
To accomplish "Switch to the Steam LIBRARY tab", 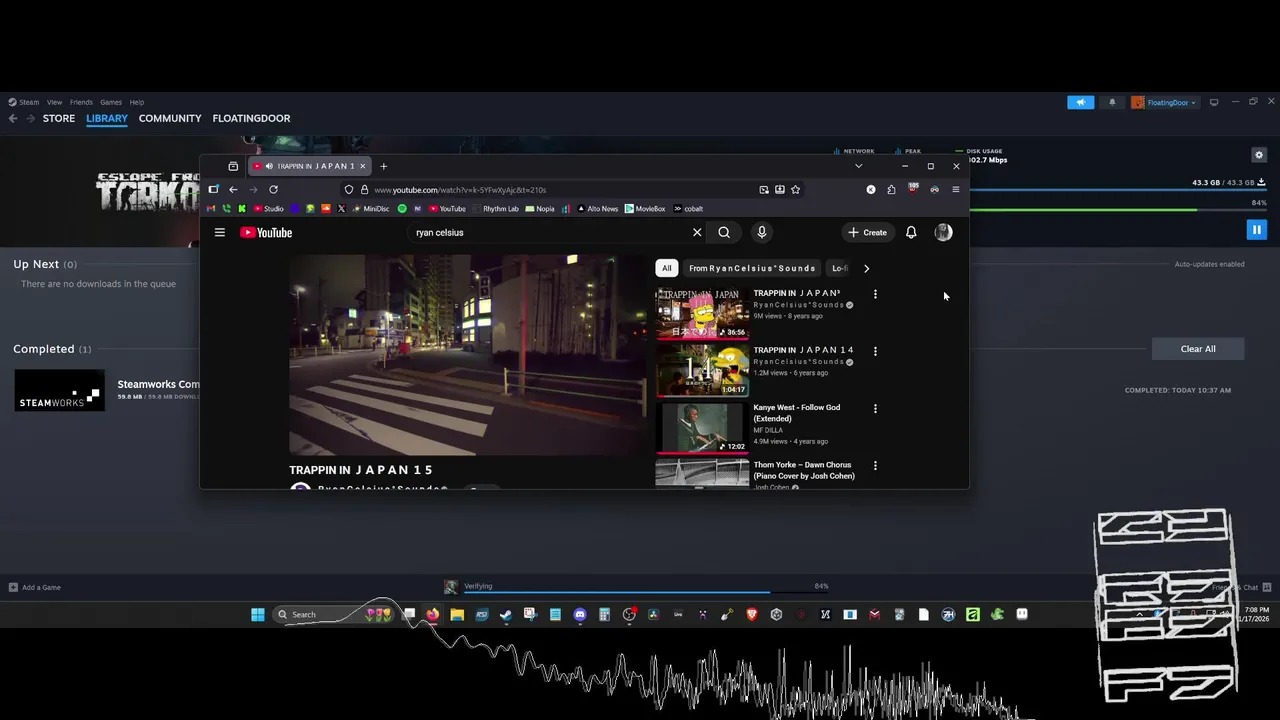I will coord(107,118).
